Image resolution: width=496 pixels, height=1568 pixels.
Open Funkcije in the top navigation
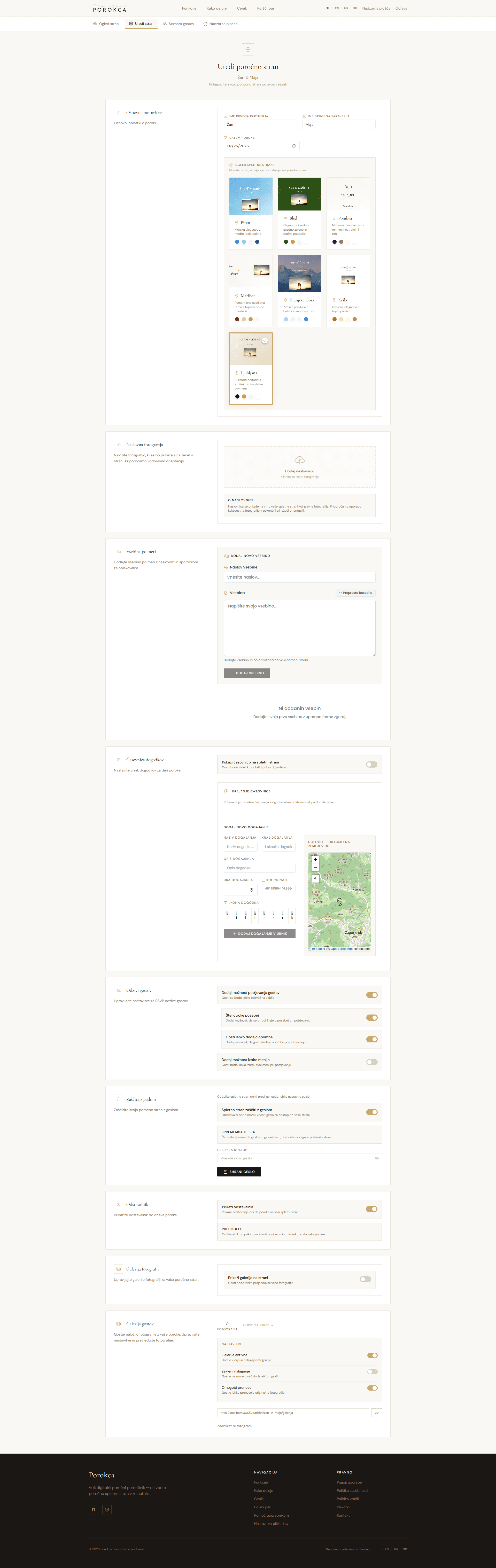[189, 9]
